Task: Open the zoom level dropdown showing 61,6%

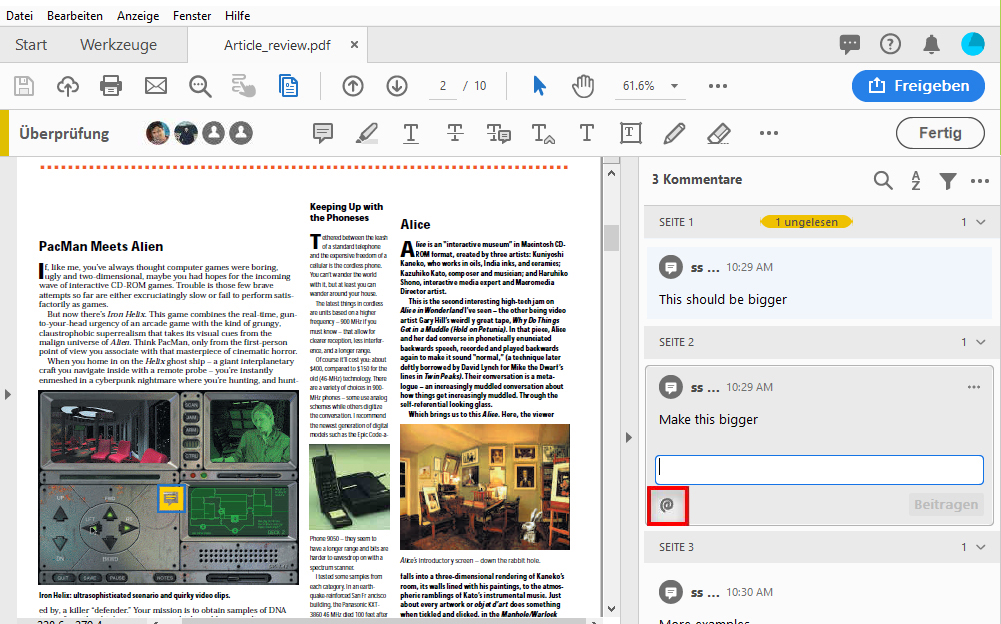Action: pos(674,86)
